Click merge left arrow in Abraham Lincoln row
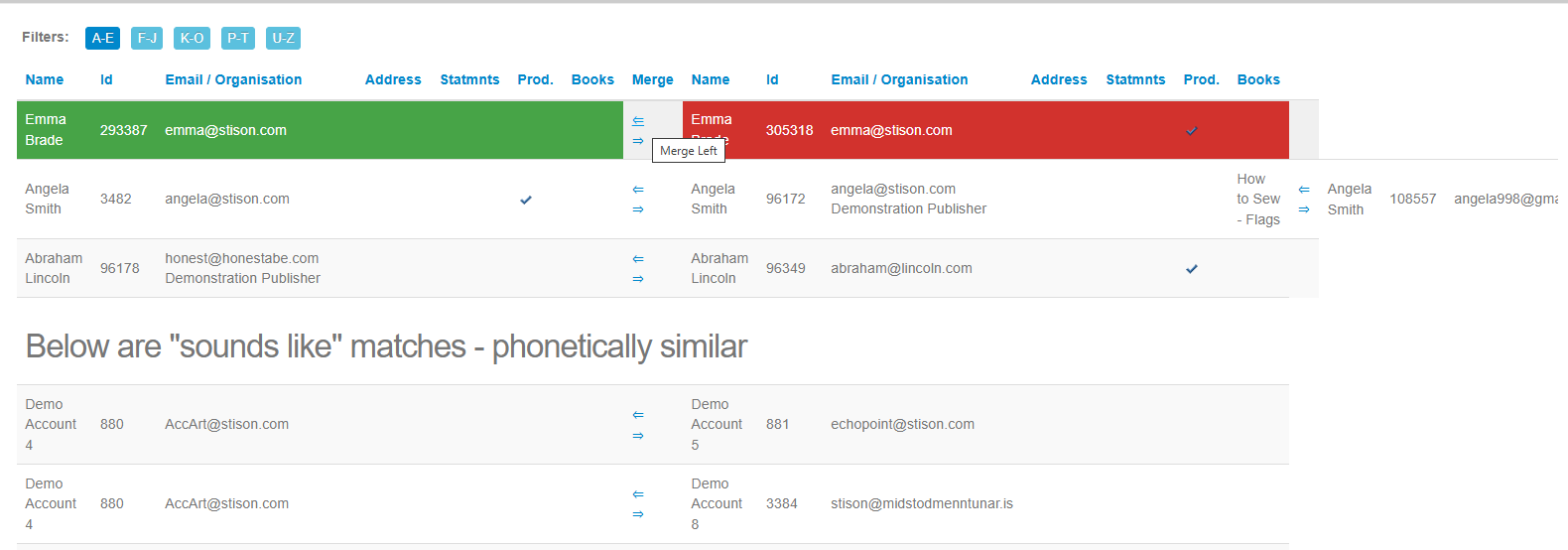 click(638, 258)
